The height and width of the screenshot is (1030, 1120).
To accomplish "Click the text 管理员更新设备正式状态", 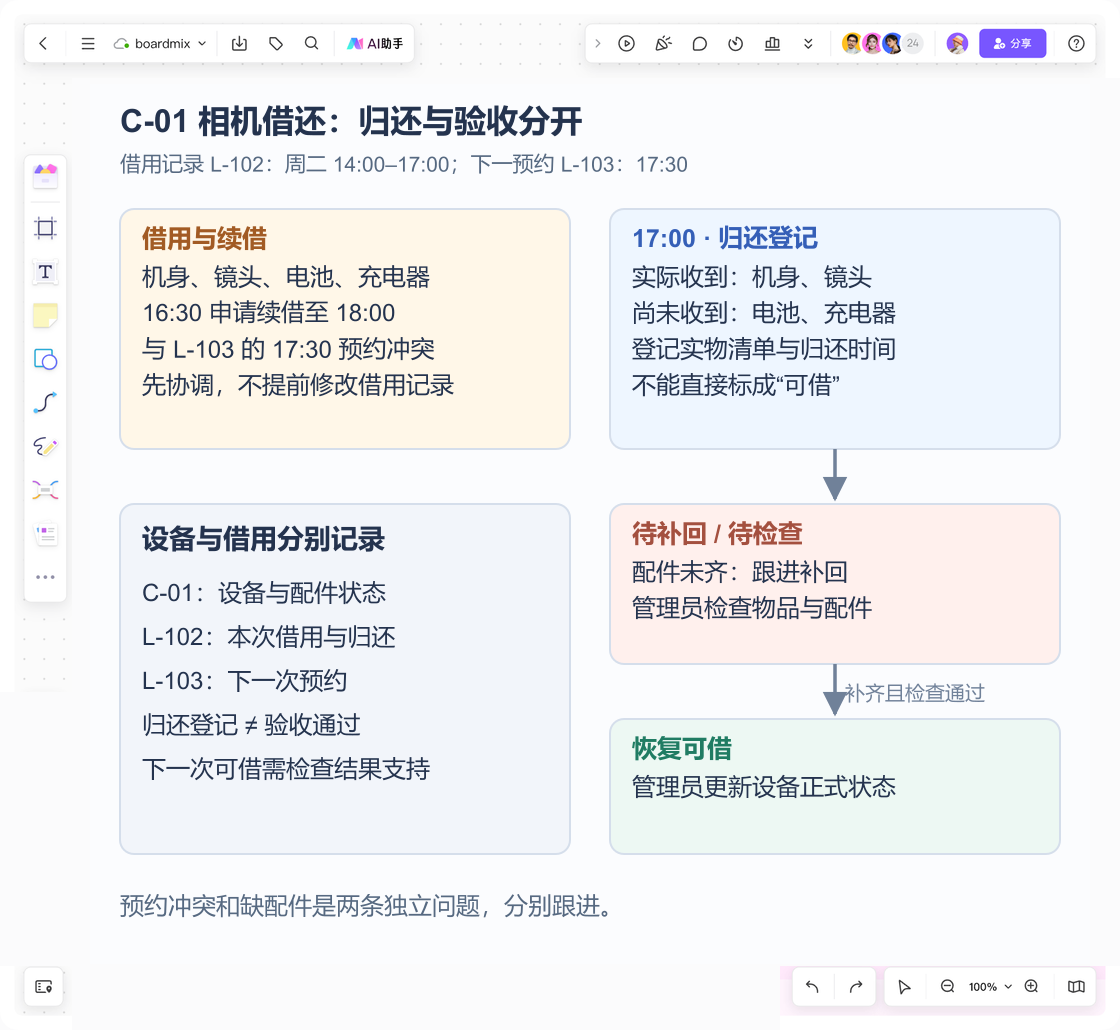I will pos(764,787).
